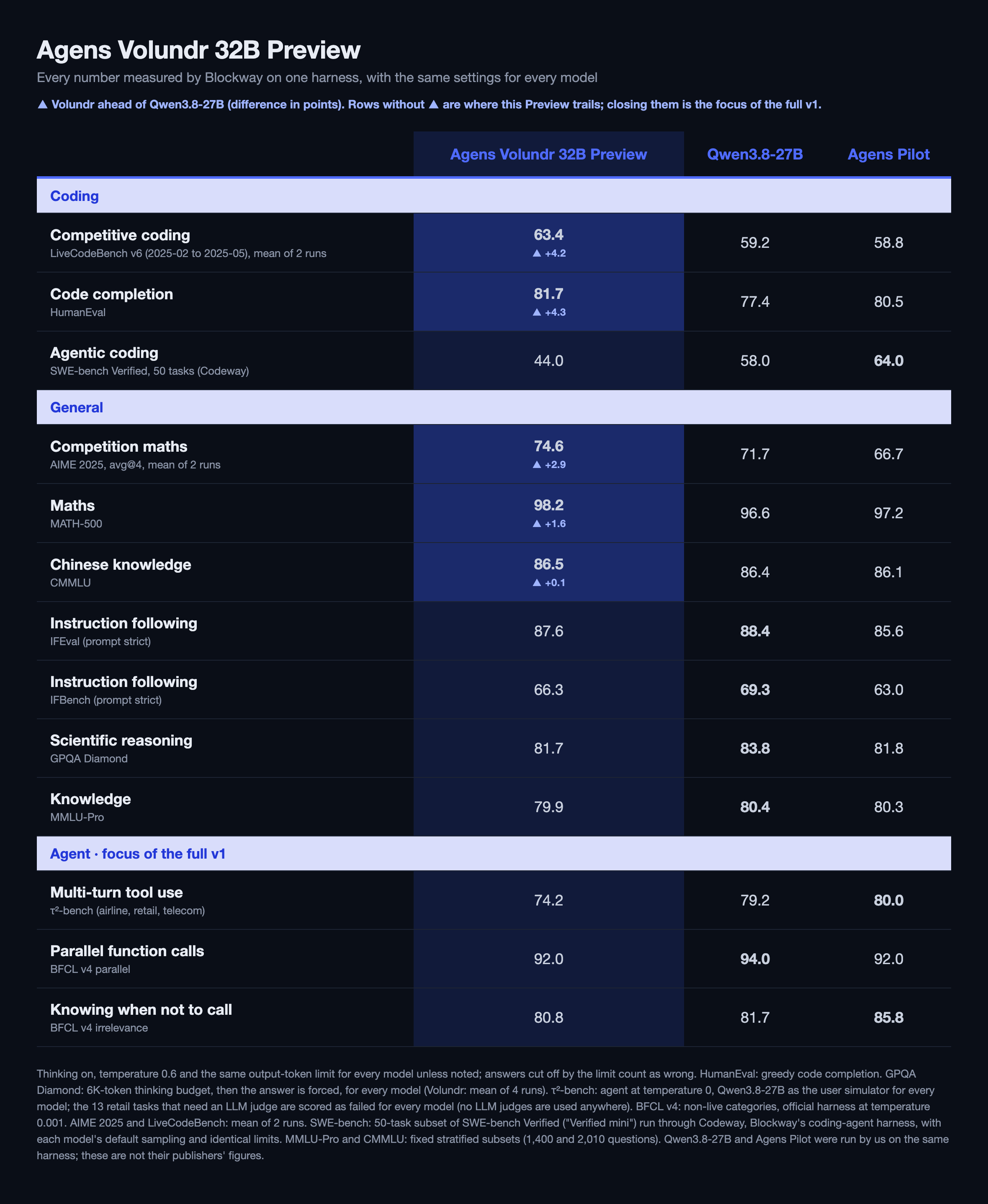The height and width of the screenshot is (1204, 988).
Task: Click the Volundr score 44.0 for SWE-bench
Action: click(549, 361)
